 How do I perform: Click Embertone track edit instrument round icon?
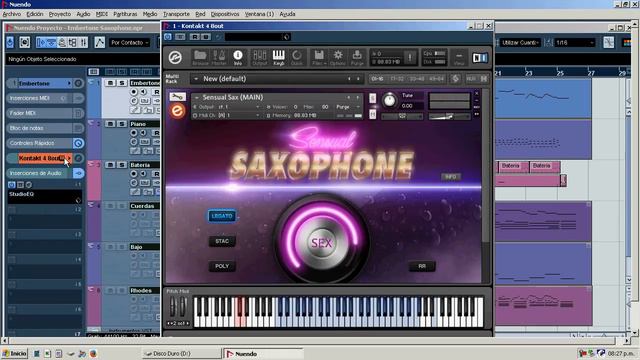[78, 83]
